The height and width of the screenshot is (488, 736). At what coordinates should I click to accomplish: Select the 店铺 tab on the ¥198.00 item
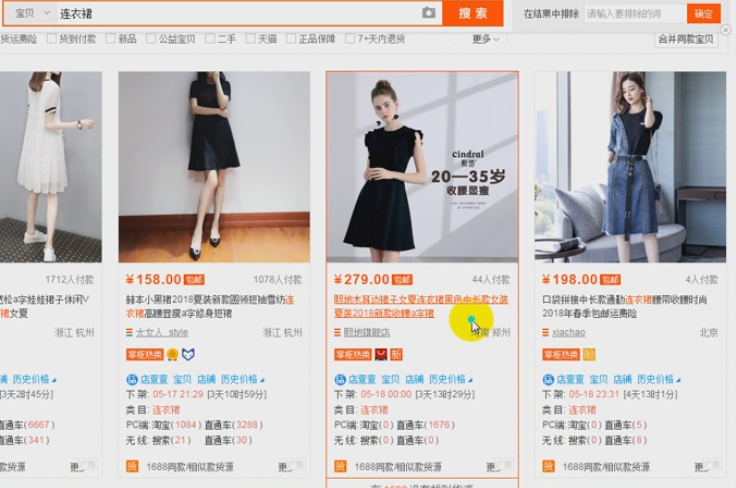[622, 379]
